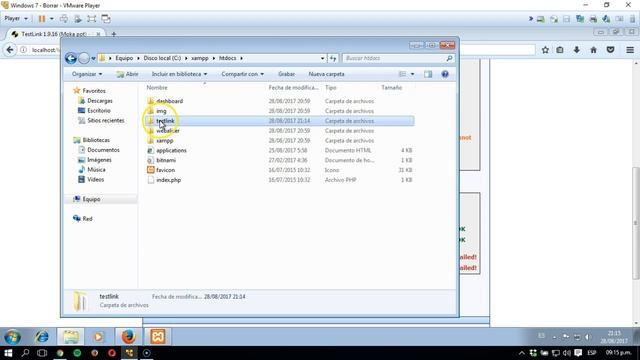640x360 pixels.
Task: Click Firefox back button
Action: (x=10, y=50)
